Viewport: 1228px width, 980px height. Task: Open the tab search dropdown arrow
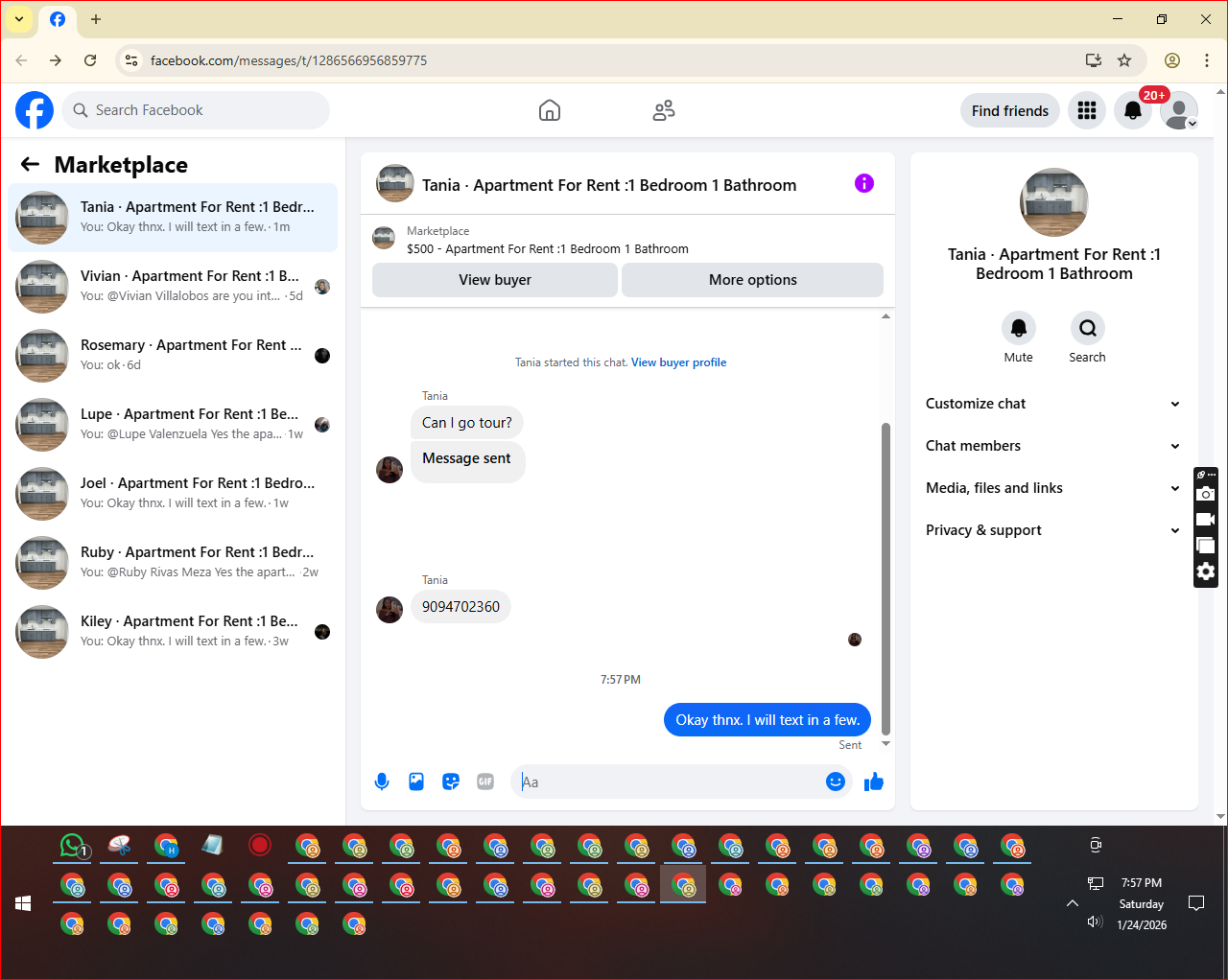[19, 19]
